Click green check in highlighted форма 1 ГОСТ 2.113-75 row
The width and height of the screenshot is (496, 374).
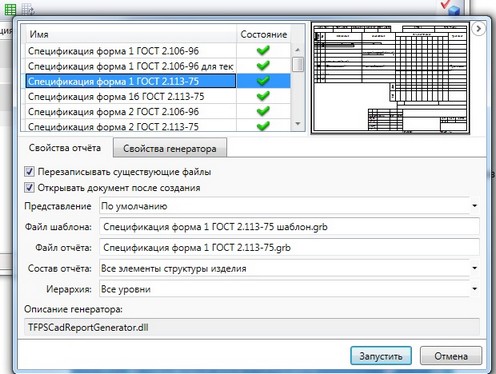(x=263, y=81)
